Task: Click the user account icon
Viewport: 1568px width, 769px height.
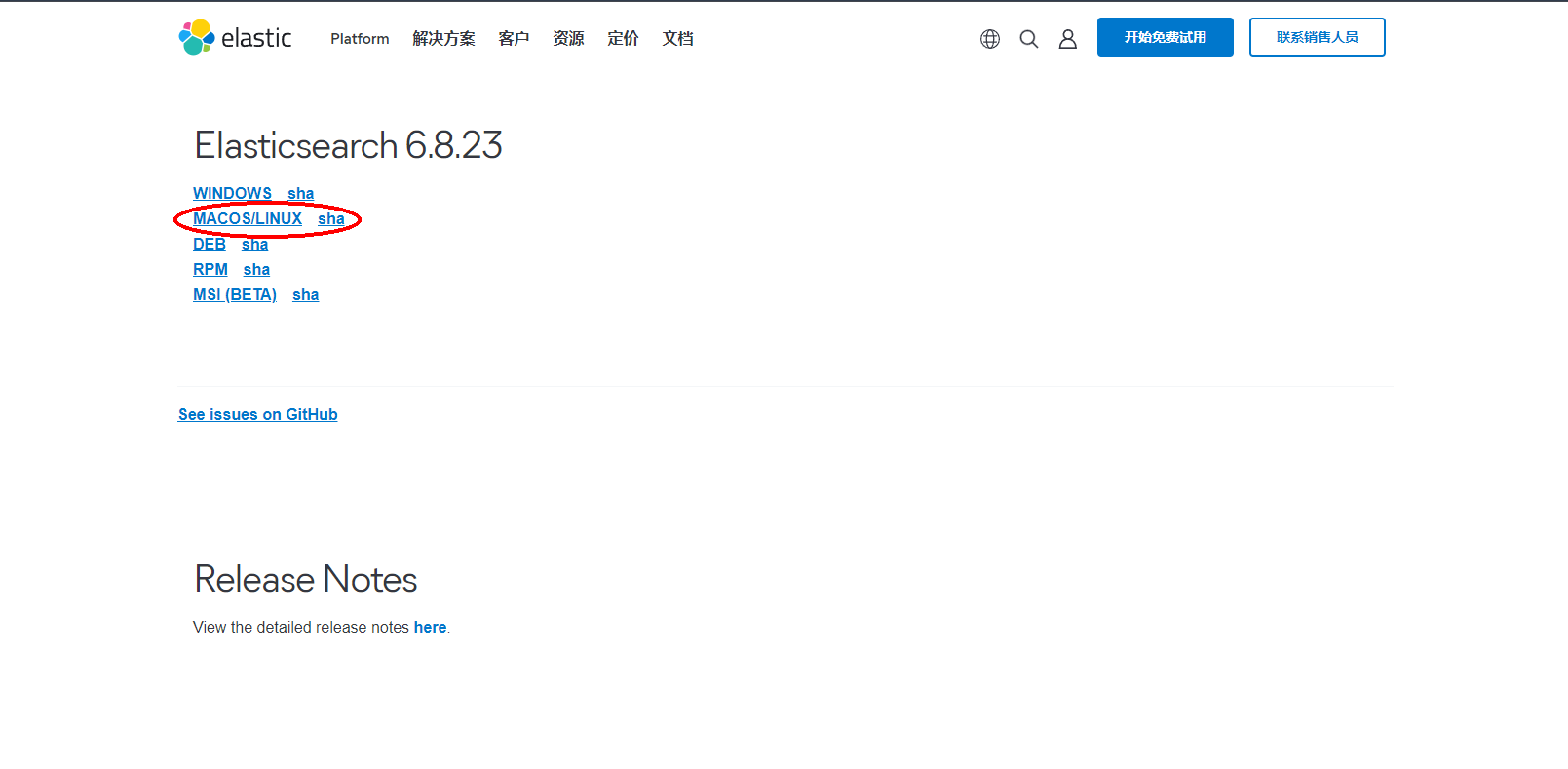Action: [1068, 39]
